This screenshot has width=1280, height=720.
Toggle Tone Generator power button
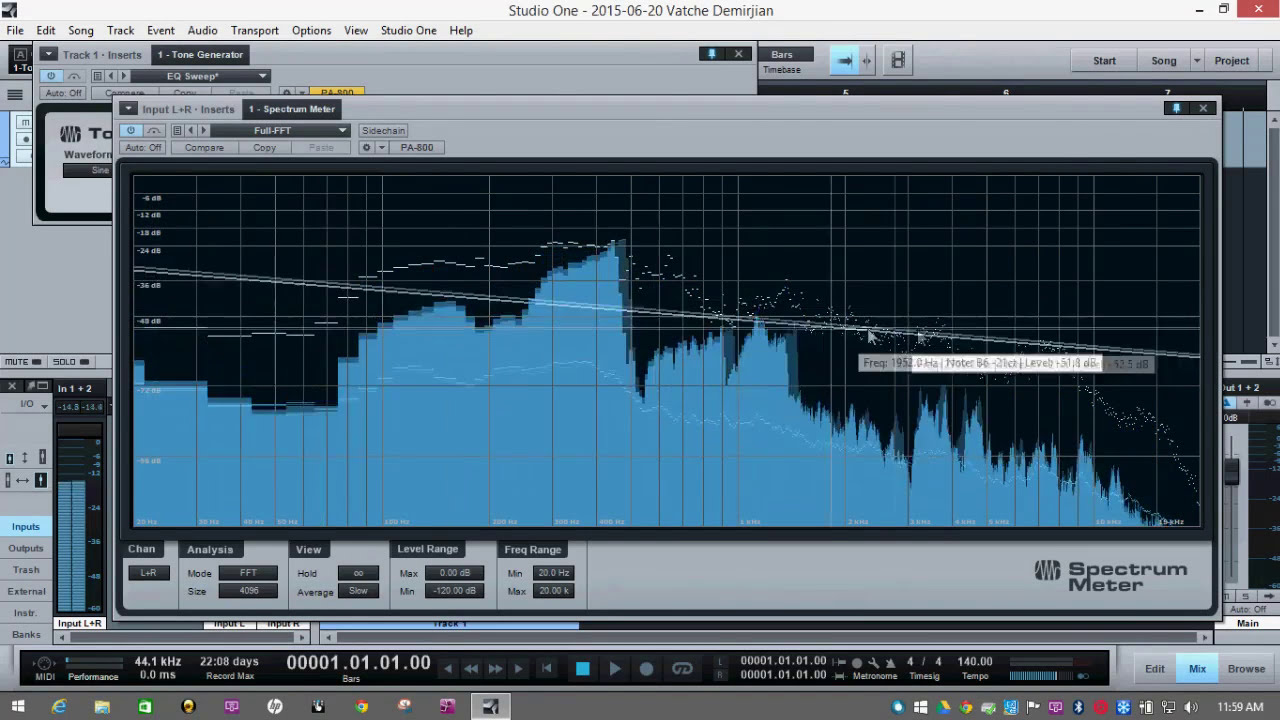click(51, 76)
